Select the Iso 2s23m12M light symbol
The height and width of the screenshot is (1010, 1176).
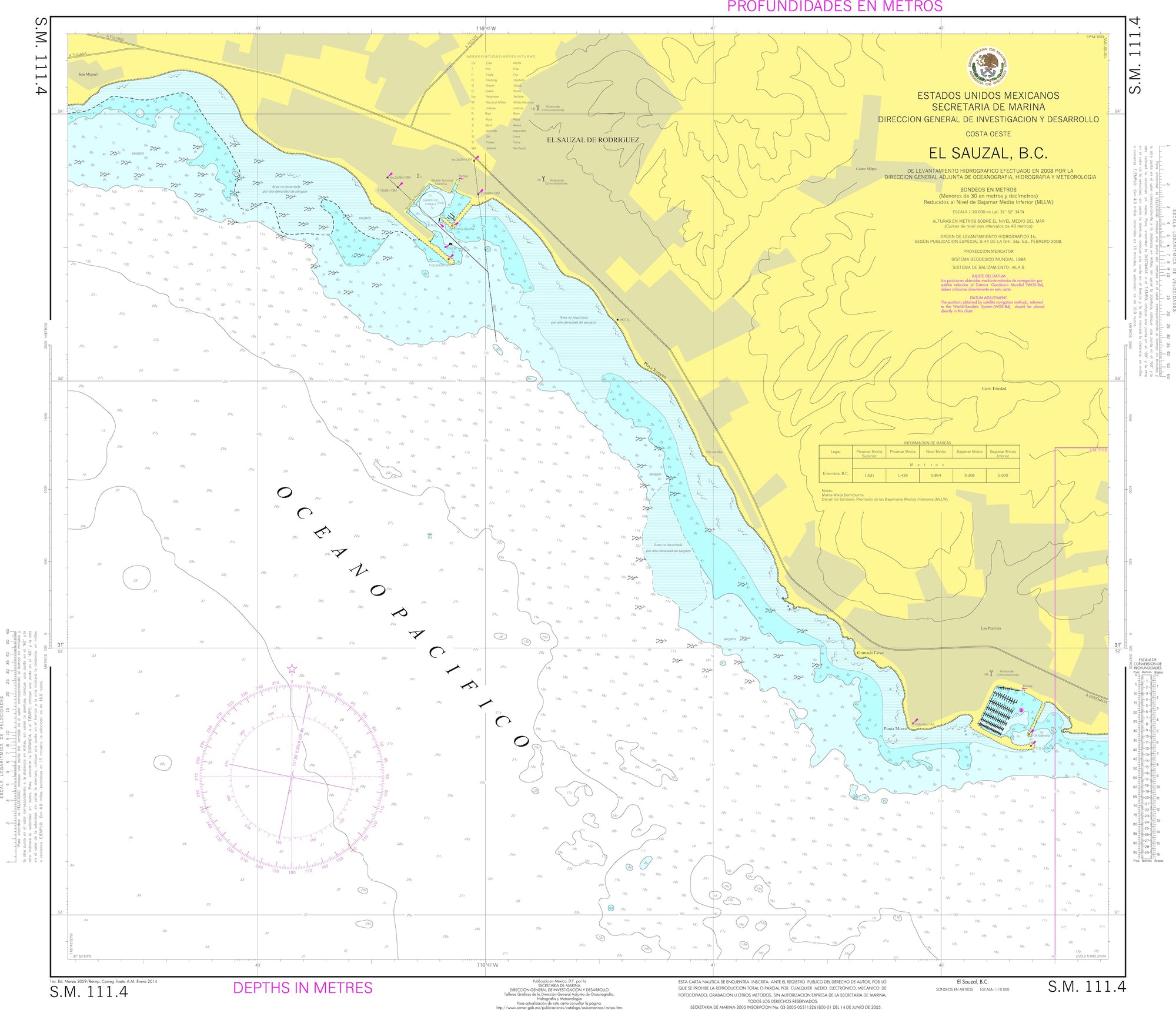474,160
